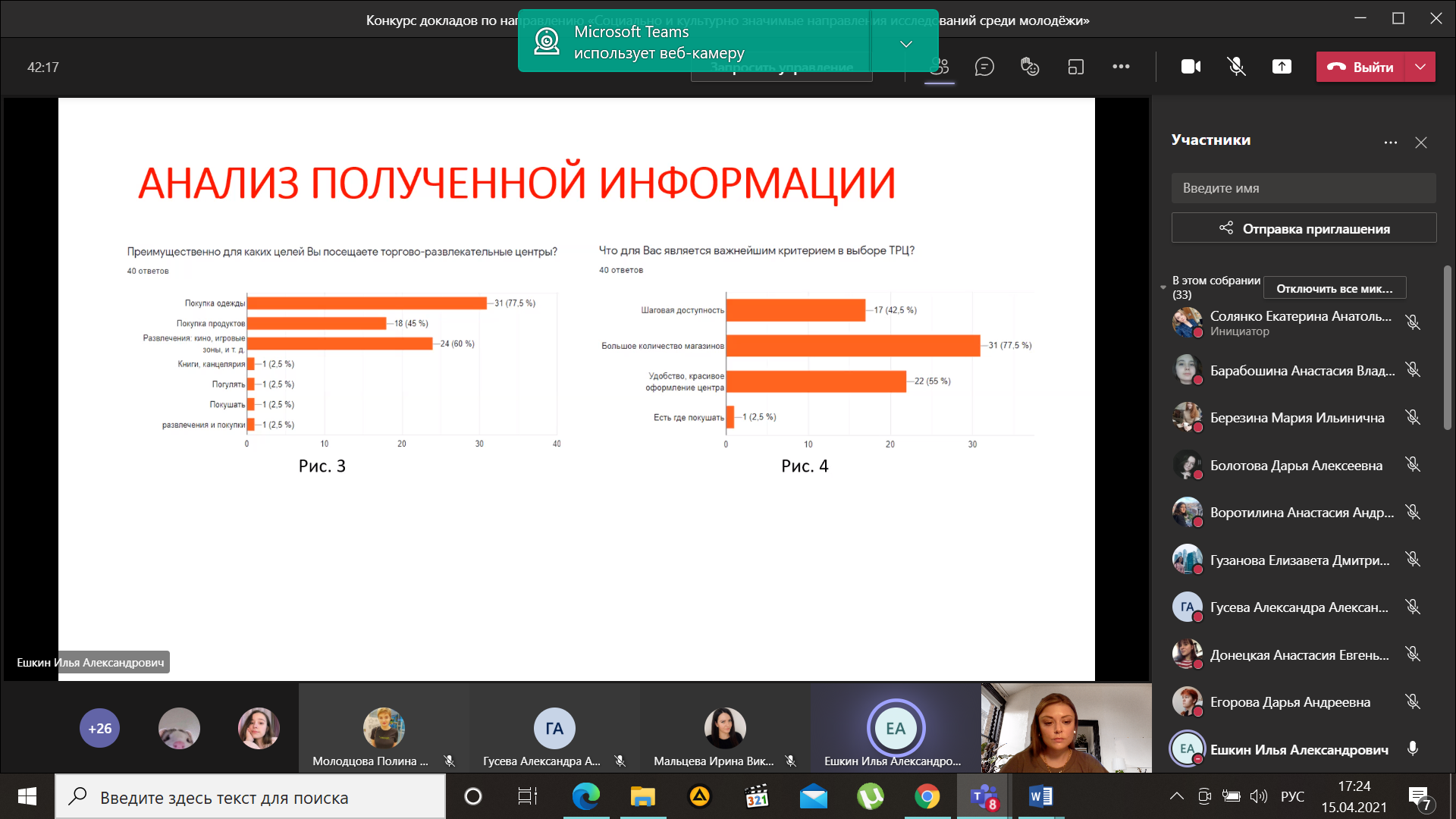Open the meeting chat icon
This screenshot has height=819, width=1456.
[984, 67]
